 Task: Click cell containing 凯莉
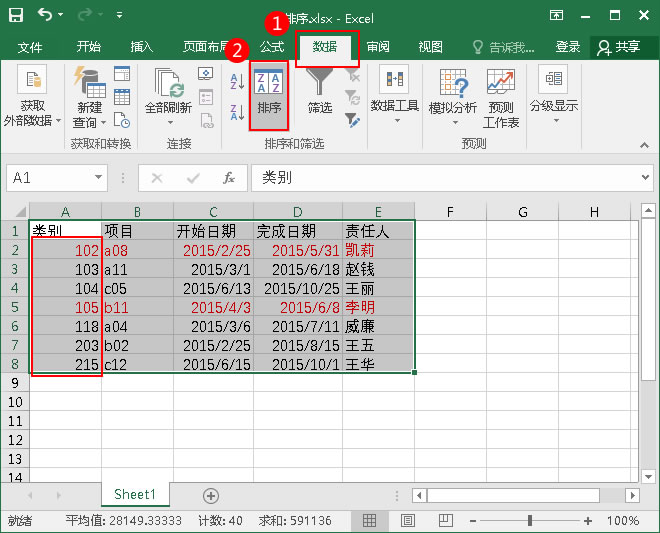pos(378,251)
